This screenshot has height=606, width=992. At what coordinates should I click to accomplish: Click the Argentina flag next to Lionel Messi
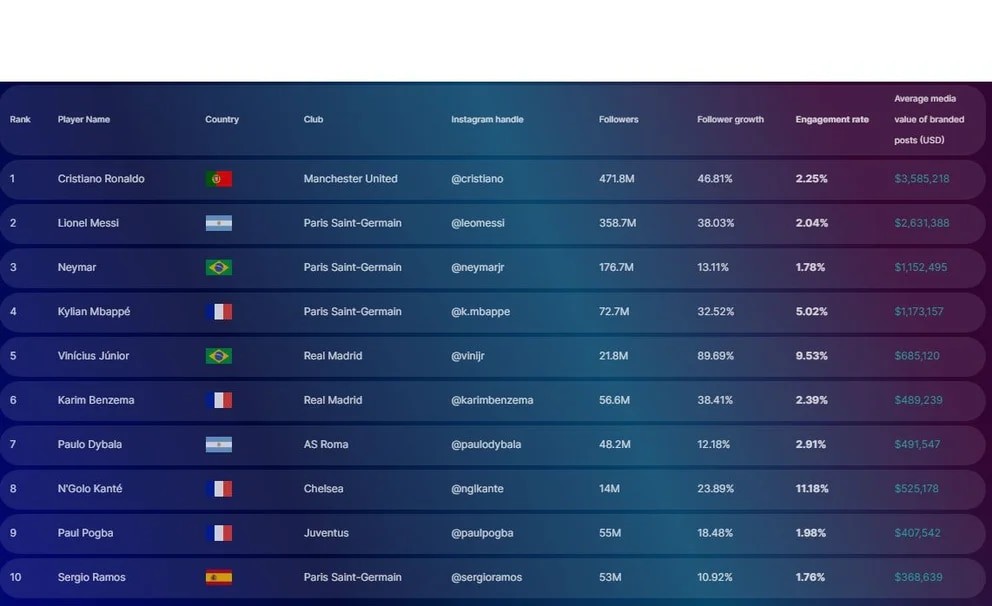click(218, 223)
